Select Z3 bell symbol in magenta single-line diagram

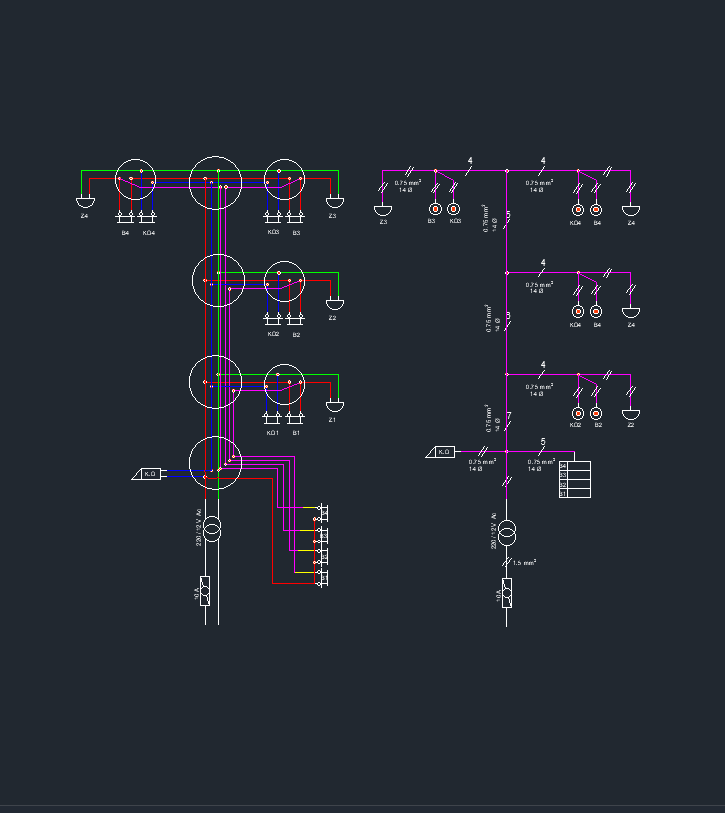[383, 211]
